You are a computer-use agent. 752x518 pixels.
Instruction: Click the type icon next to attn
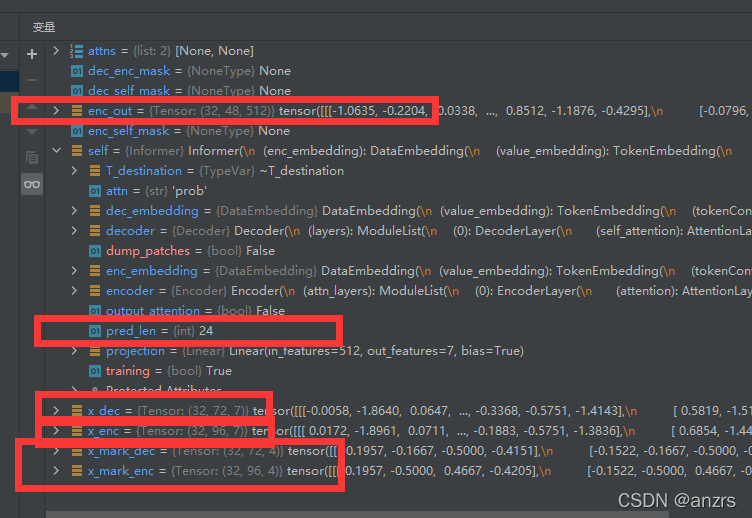pos(95,191)
